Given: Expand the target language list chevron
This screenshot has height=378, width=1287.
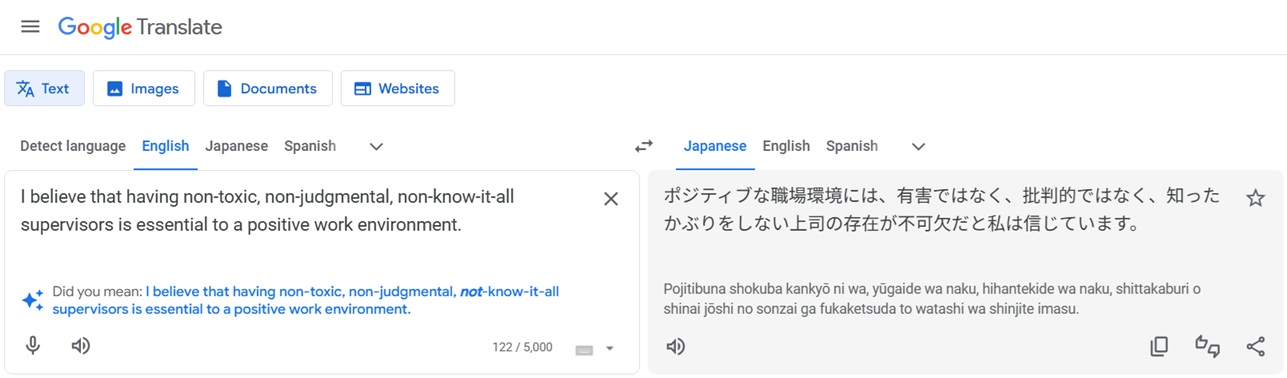Looking at the screenshot, I should 918,146.
